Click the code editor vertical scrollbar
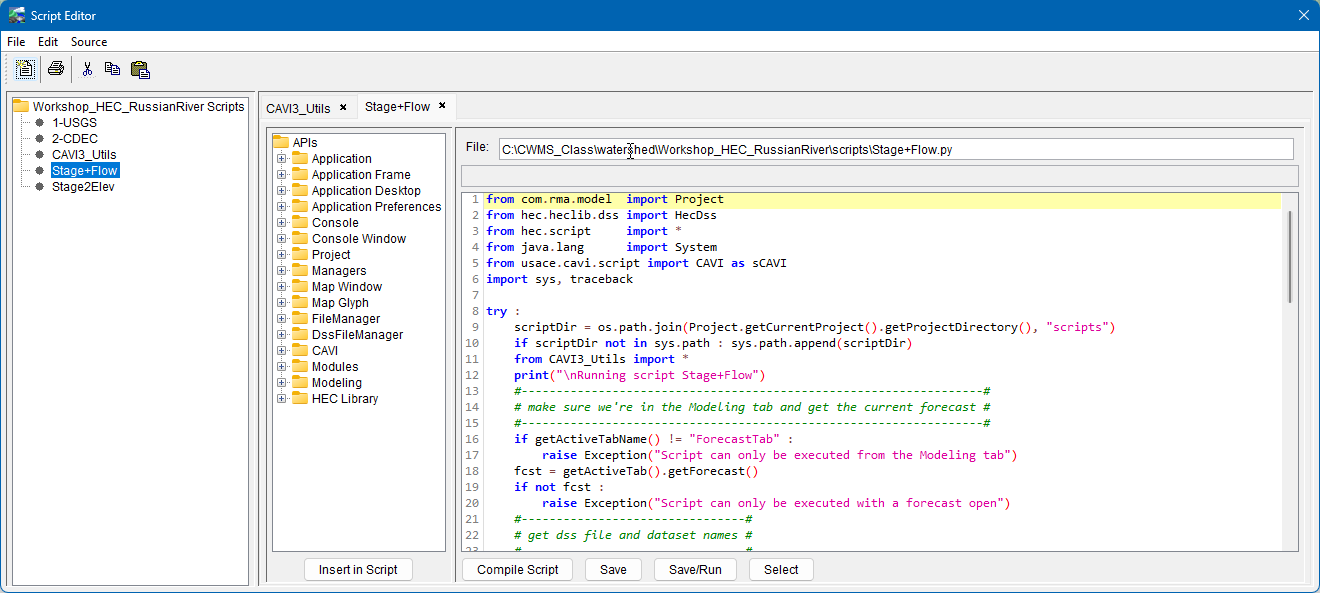1320x593 pixels. (x=1289, y=256)
